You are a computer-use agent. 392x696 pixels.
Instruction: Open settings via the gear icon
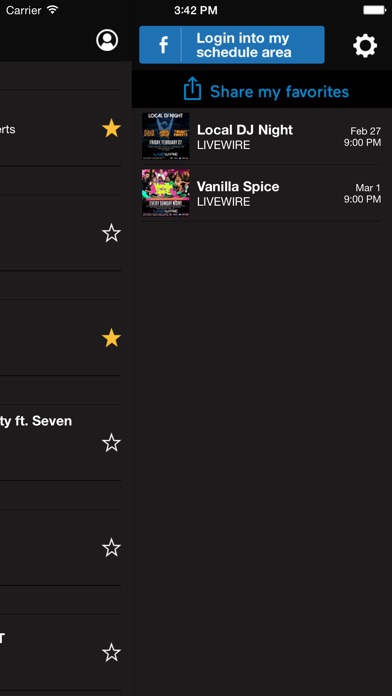[365, 45]
